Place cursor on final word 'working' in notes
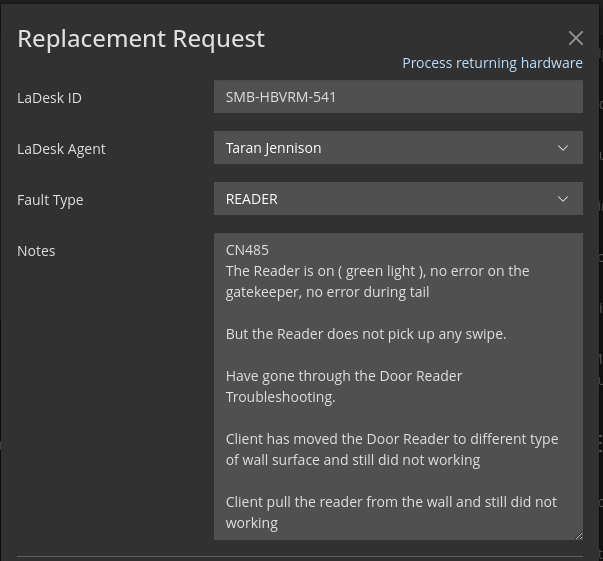This screenshot has height=561, width=603. (x=251, y=523)
